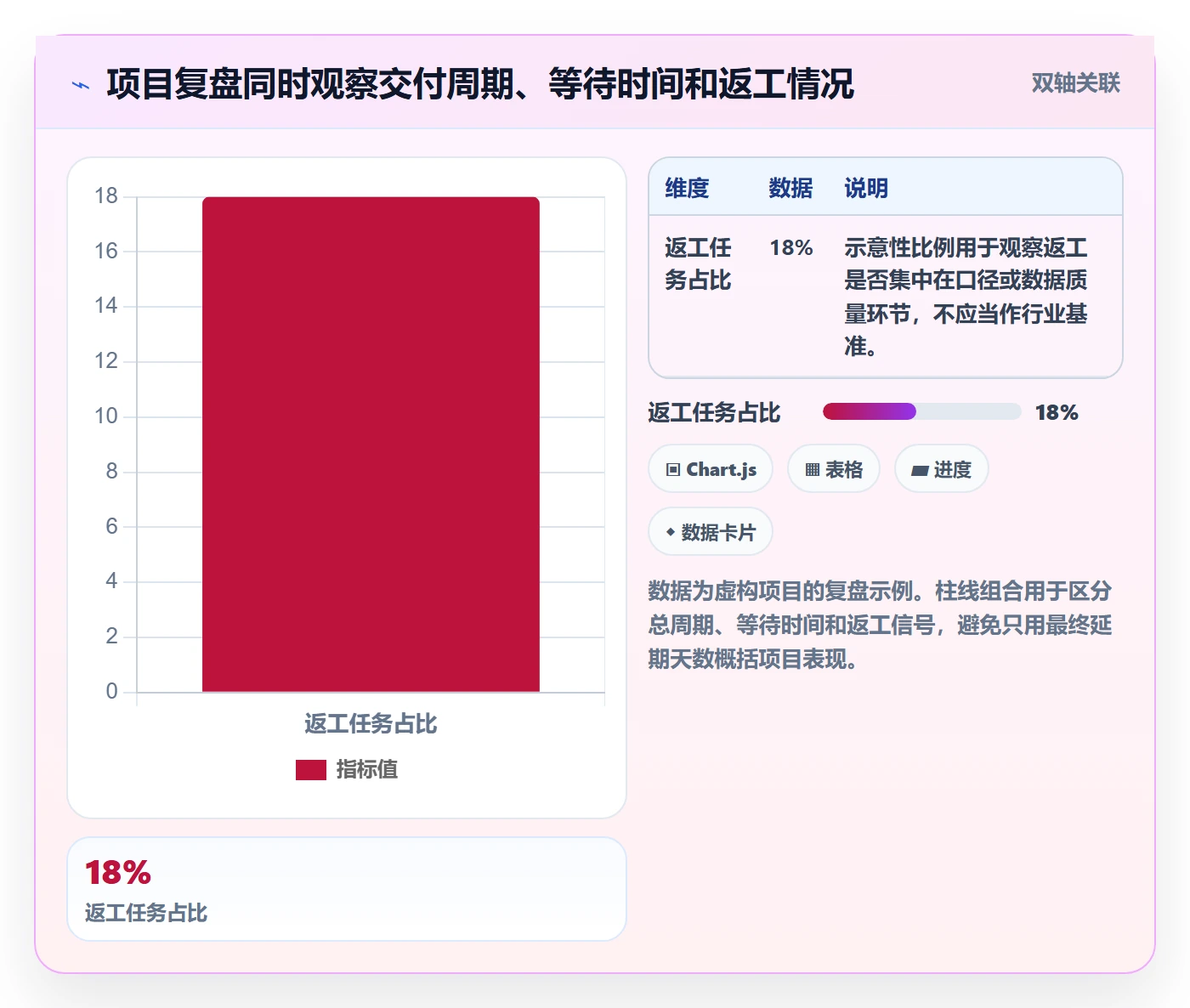Click the 返工任务占比 x-axis label under the chart
Screen dimensions: 1190x1008
371,724
